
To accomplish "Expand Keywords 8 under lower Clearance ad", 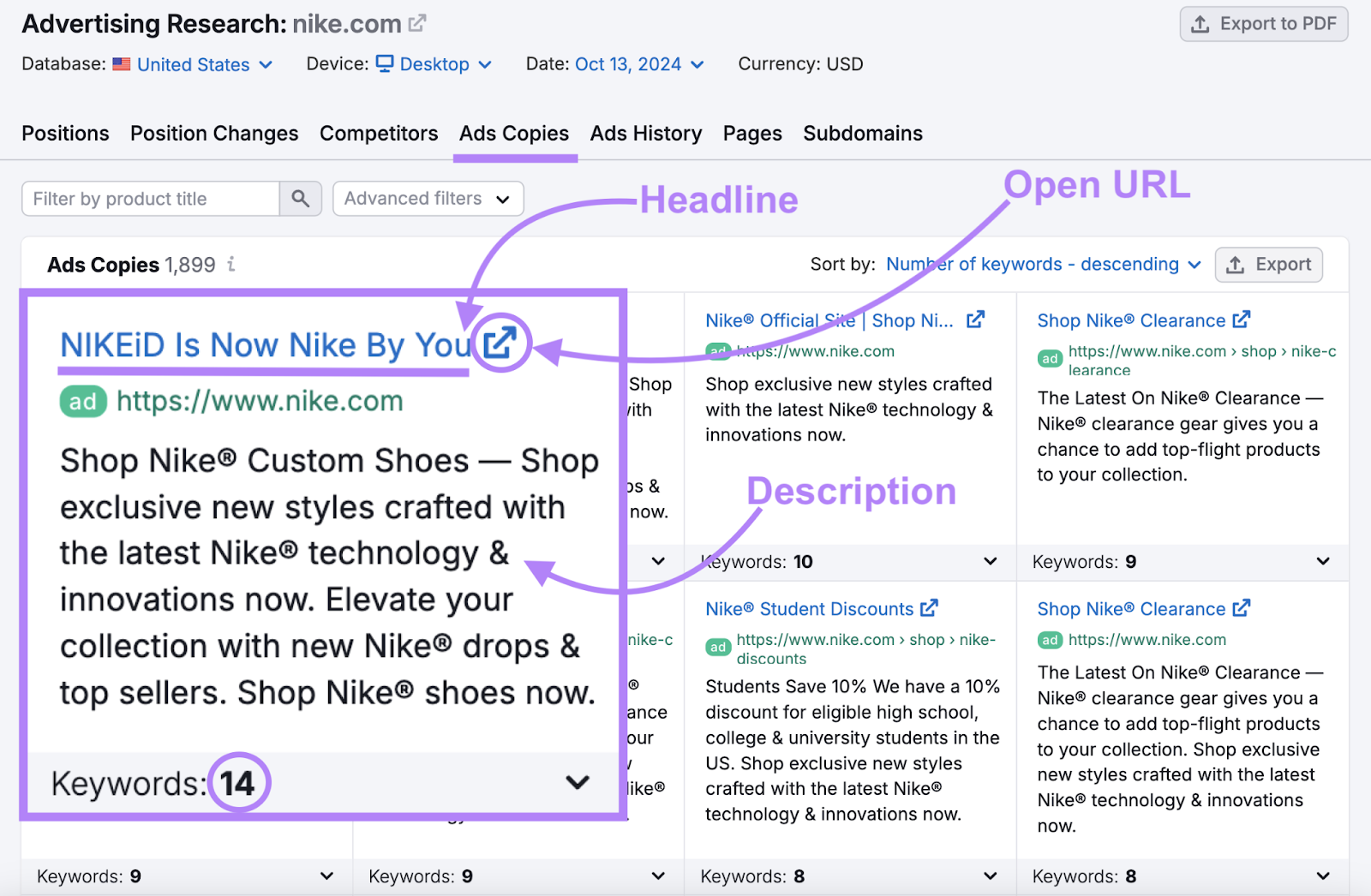I will (x=1323, y=875).
